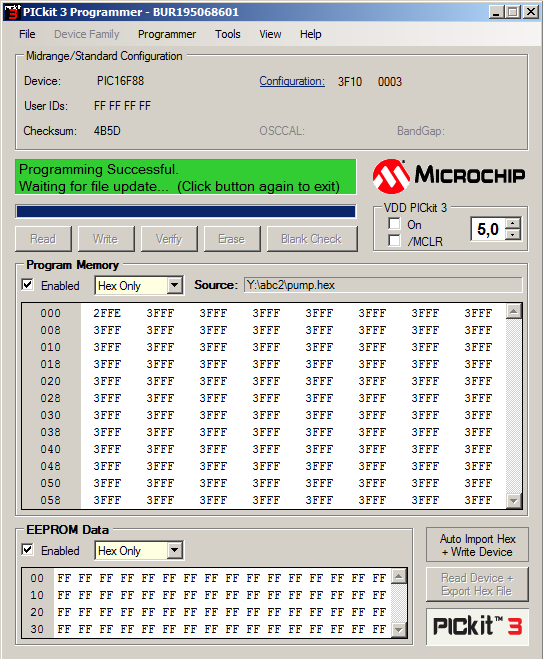Click EEPROM address row label 30
This screenshot has width=543, height=659.
click(x=37, y=630)
